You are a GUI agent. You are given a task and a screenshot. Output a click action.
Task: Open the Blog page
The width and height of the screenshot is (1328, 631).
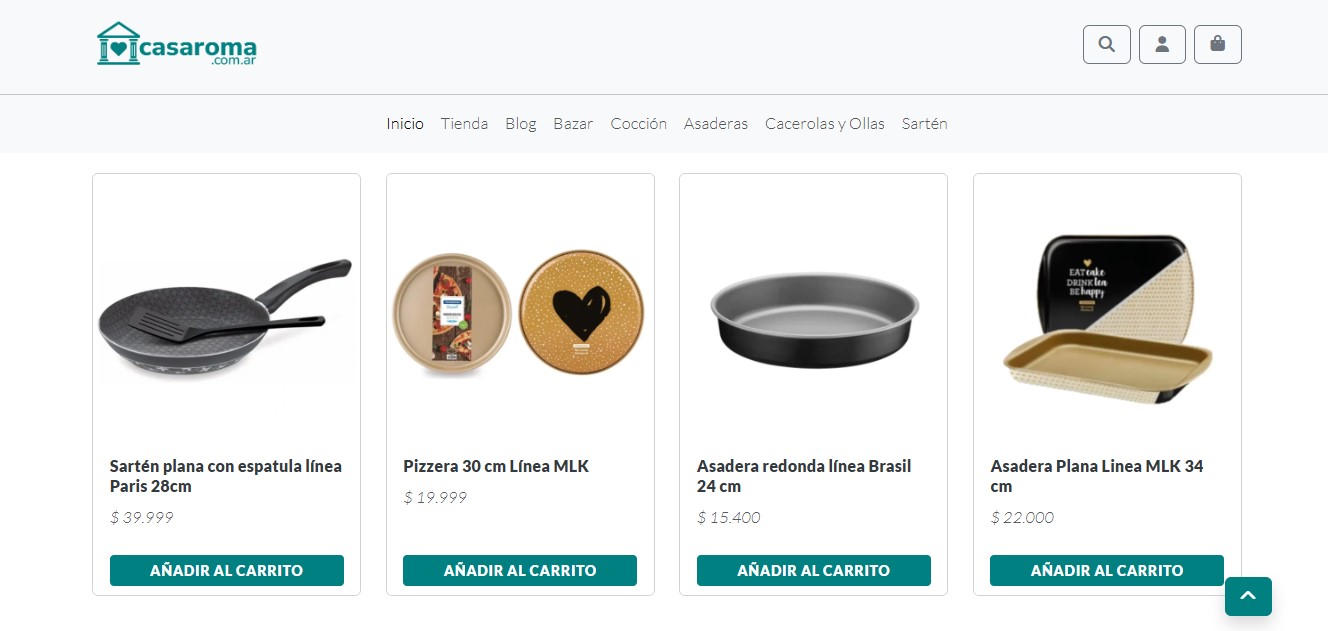point(521,124)
